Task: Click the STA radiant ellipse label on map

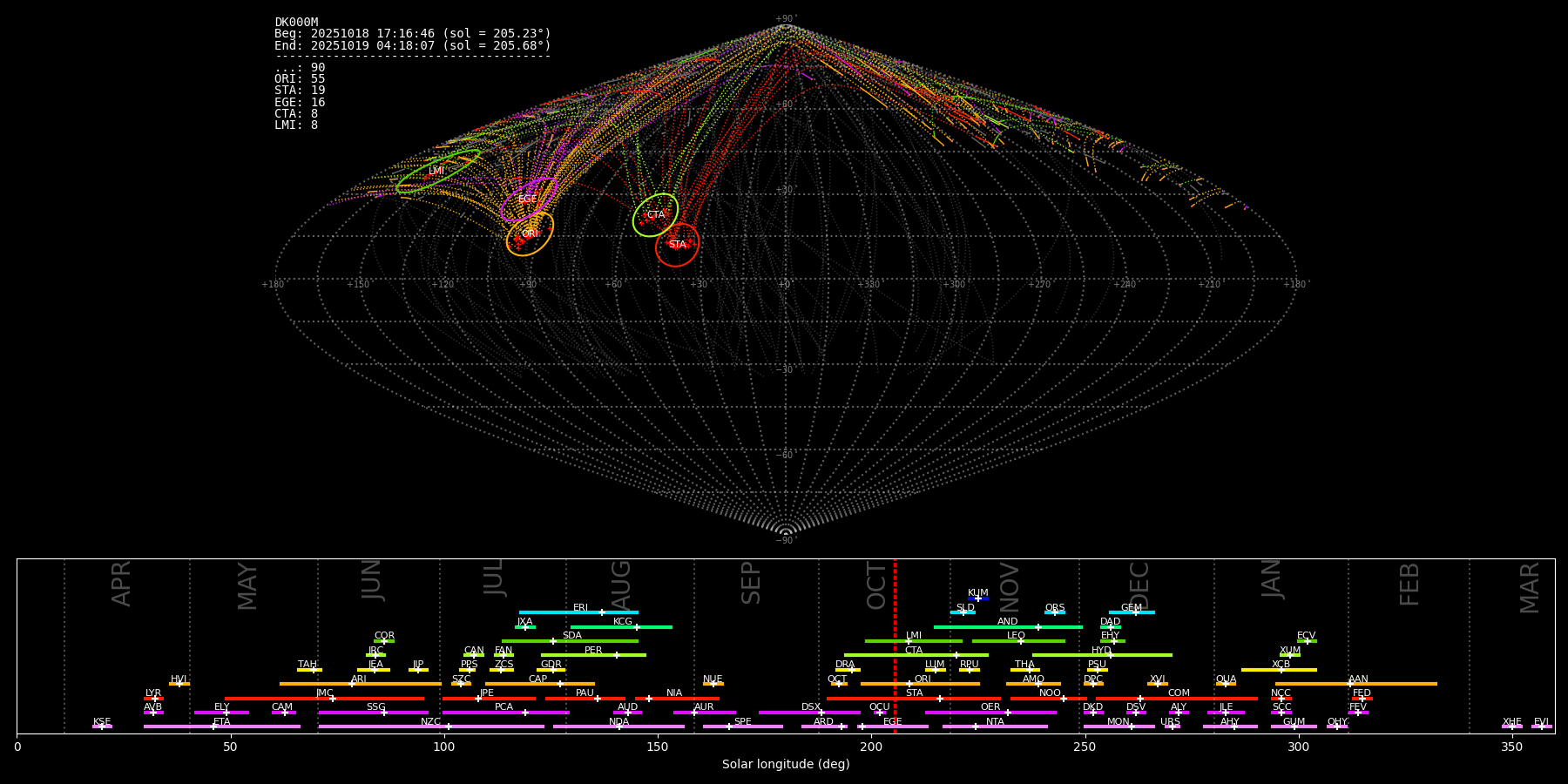Action: (677, 245)
